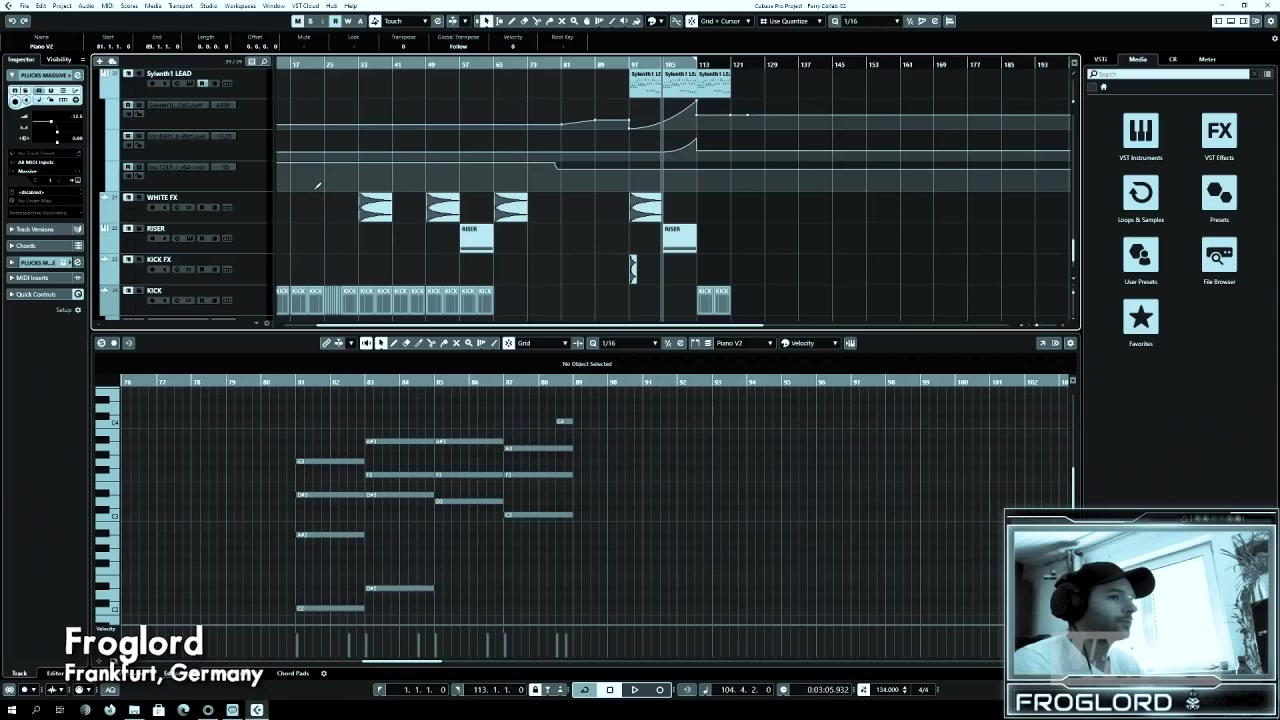The width and height of the screenshot is (1280, 720).
Task: Switch to the CR tab
Action: [1173, 59]
